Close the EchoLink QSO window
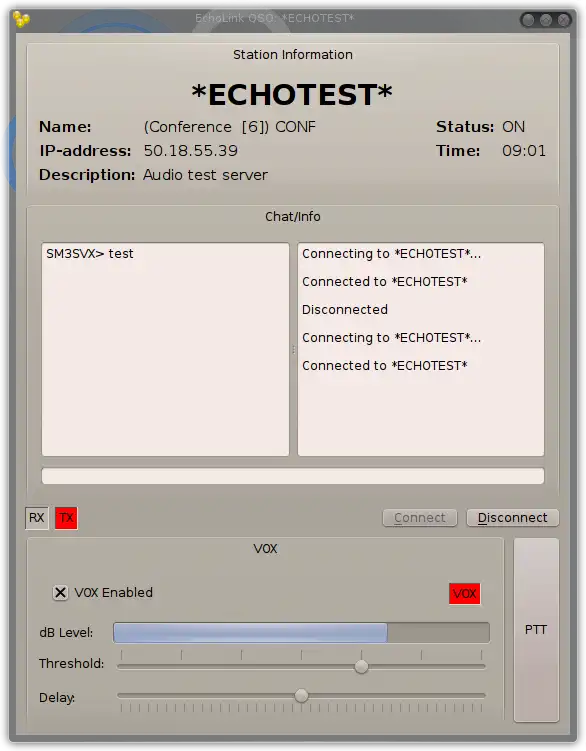 point(563,20)
